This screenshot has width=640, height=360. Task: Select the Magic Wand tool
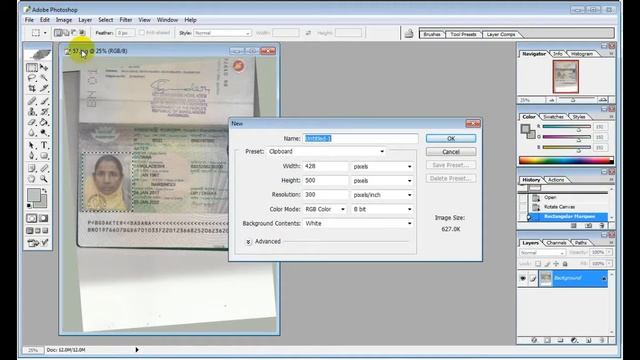(x=44, y=78)
